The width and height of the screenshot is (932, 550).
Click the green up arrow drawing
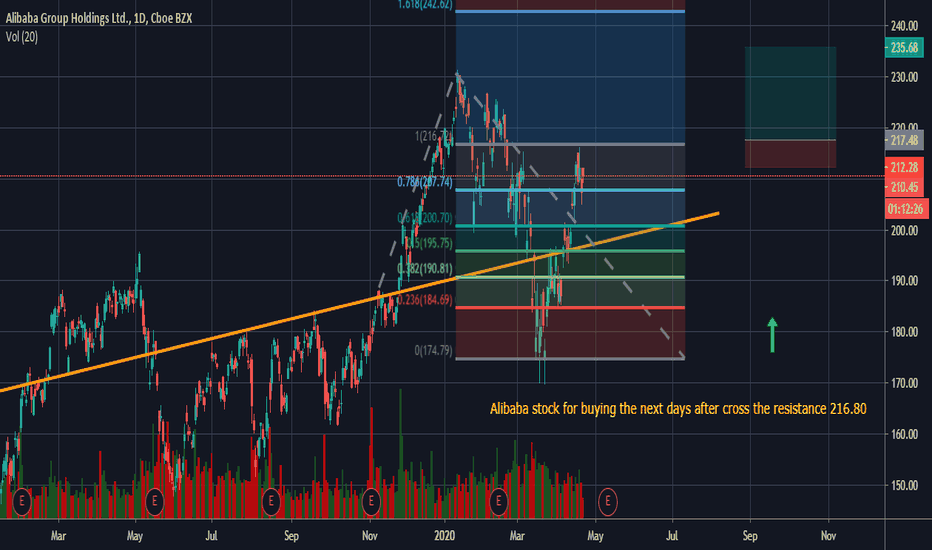point(772,335)
